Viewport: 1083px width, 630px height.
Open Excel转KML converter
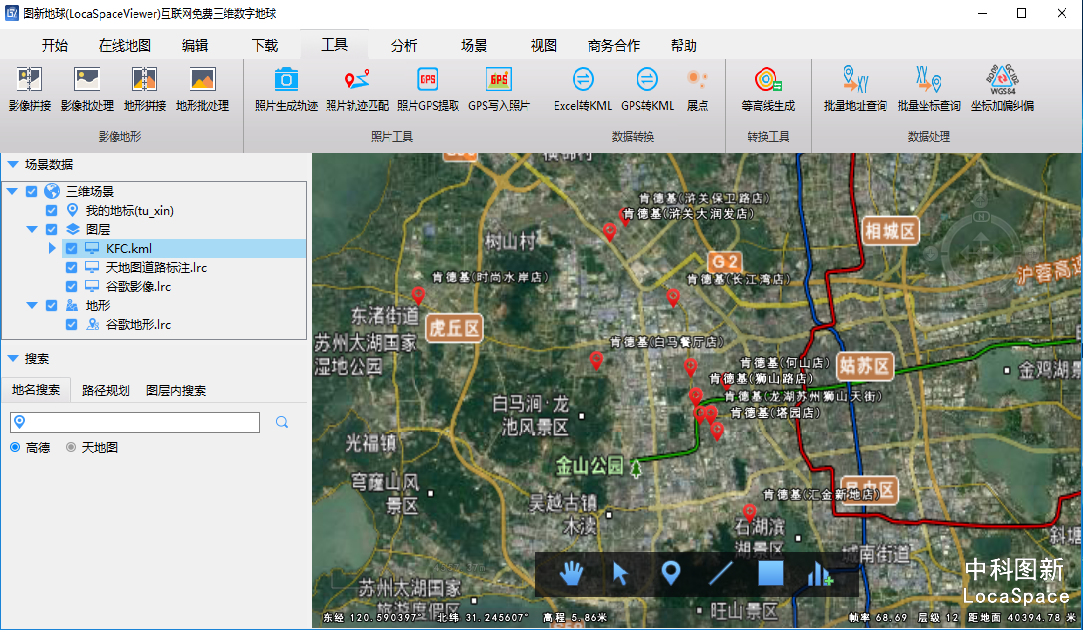click(583, 90)
